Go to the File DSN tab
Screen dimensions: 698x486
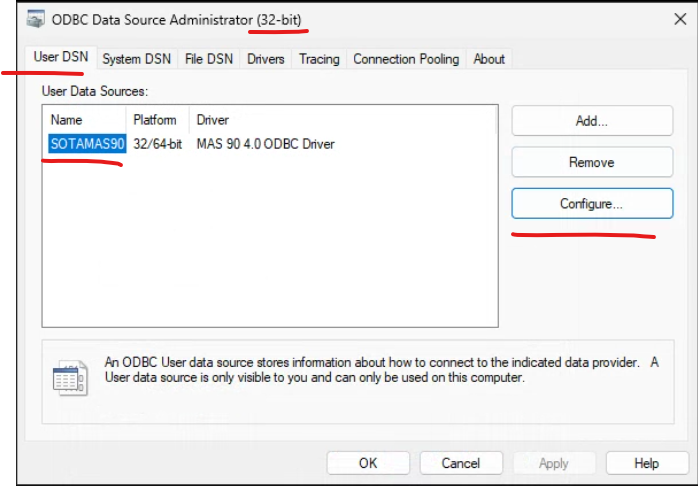[208, 59]
